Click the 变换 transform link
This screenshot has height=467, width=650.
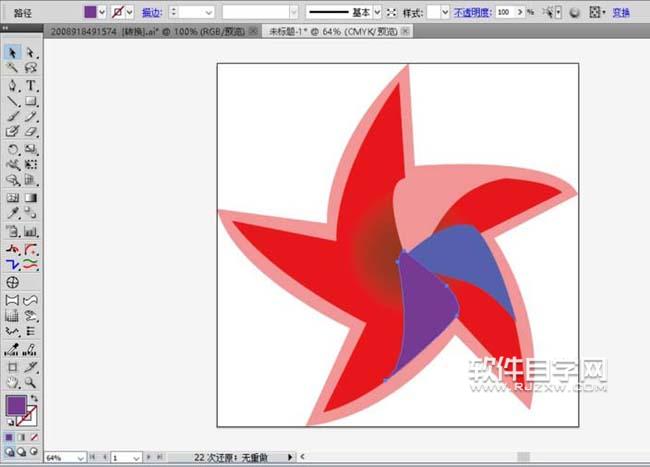click(x=621, y=13)
